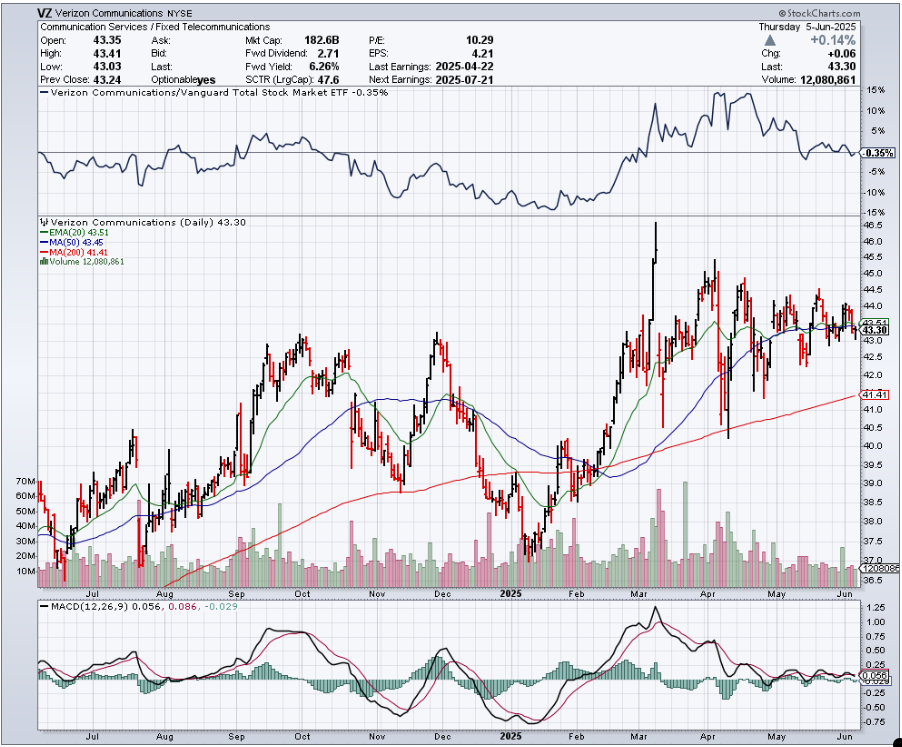Click the EMA(20) 43.51 legend label

click(x=79, y=232)
